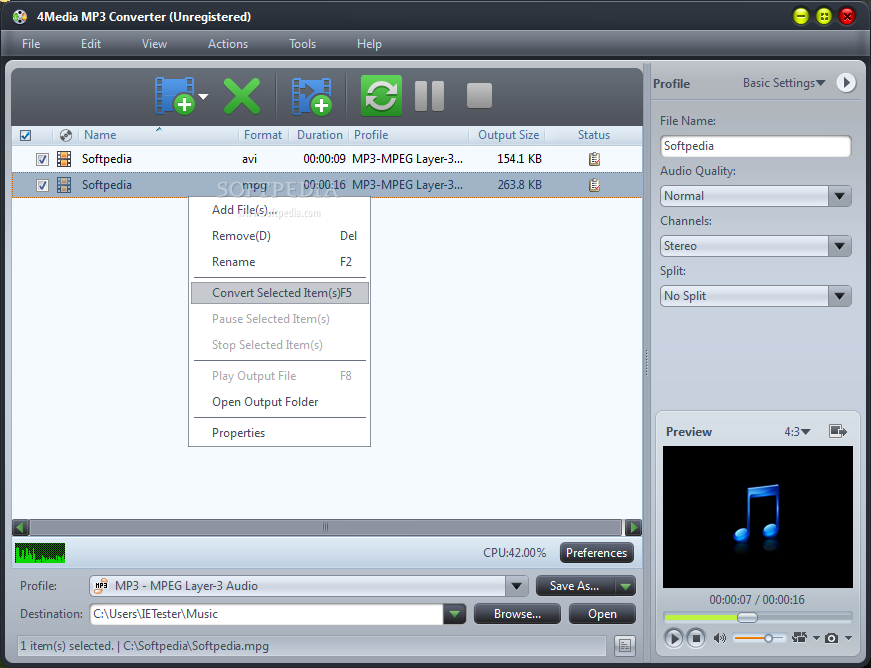Choose Convert Selected Item(s) in context menu
The height and width of the screenshot is (668, 871).
click(x=279, y=293)
